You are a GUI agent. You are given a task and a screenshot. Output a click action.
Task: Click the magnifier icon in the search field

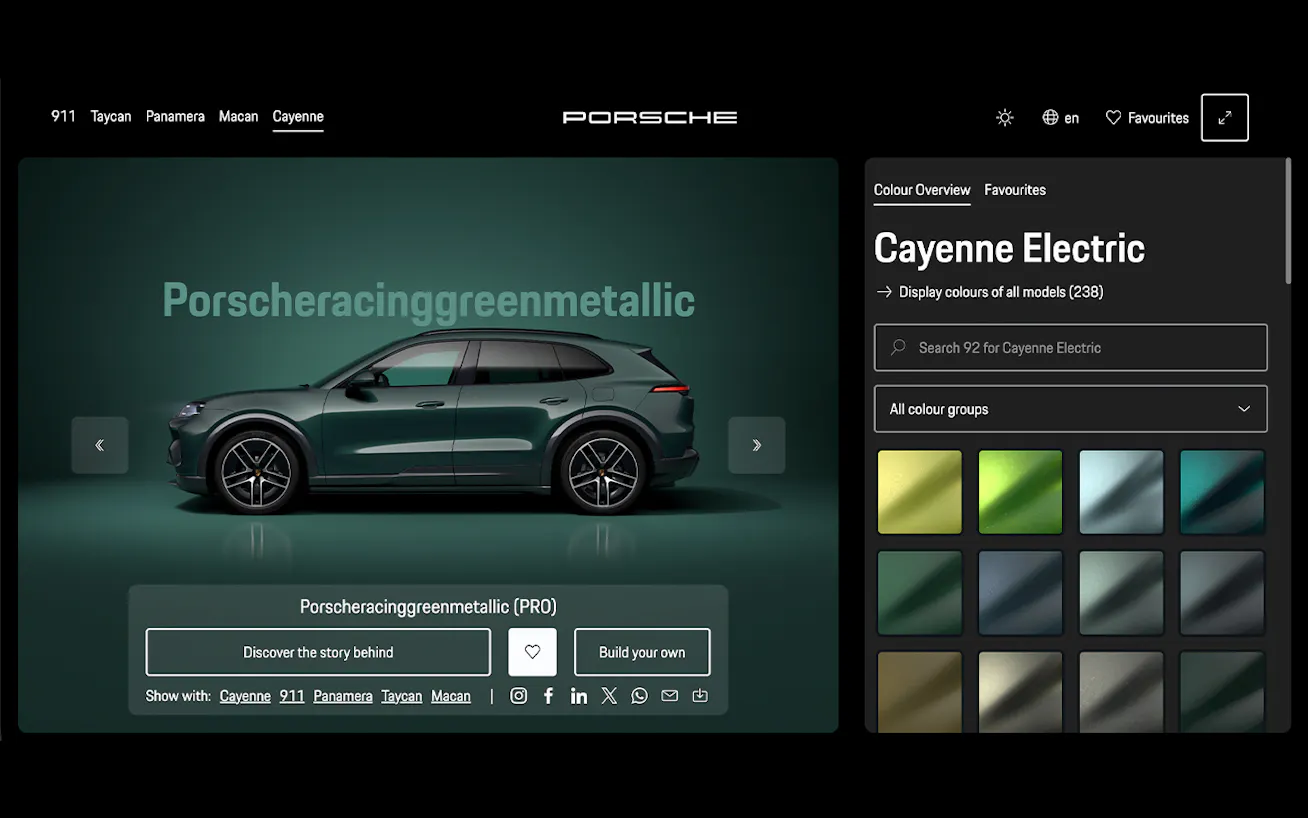coord(898,347)
